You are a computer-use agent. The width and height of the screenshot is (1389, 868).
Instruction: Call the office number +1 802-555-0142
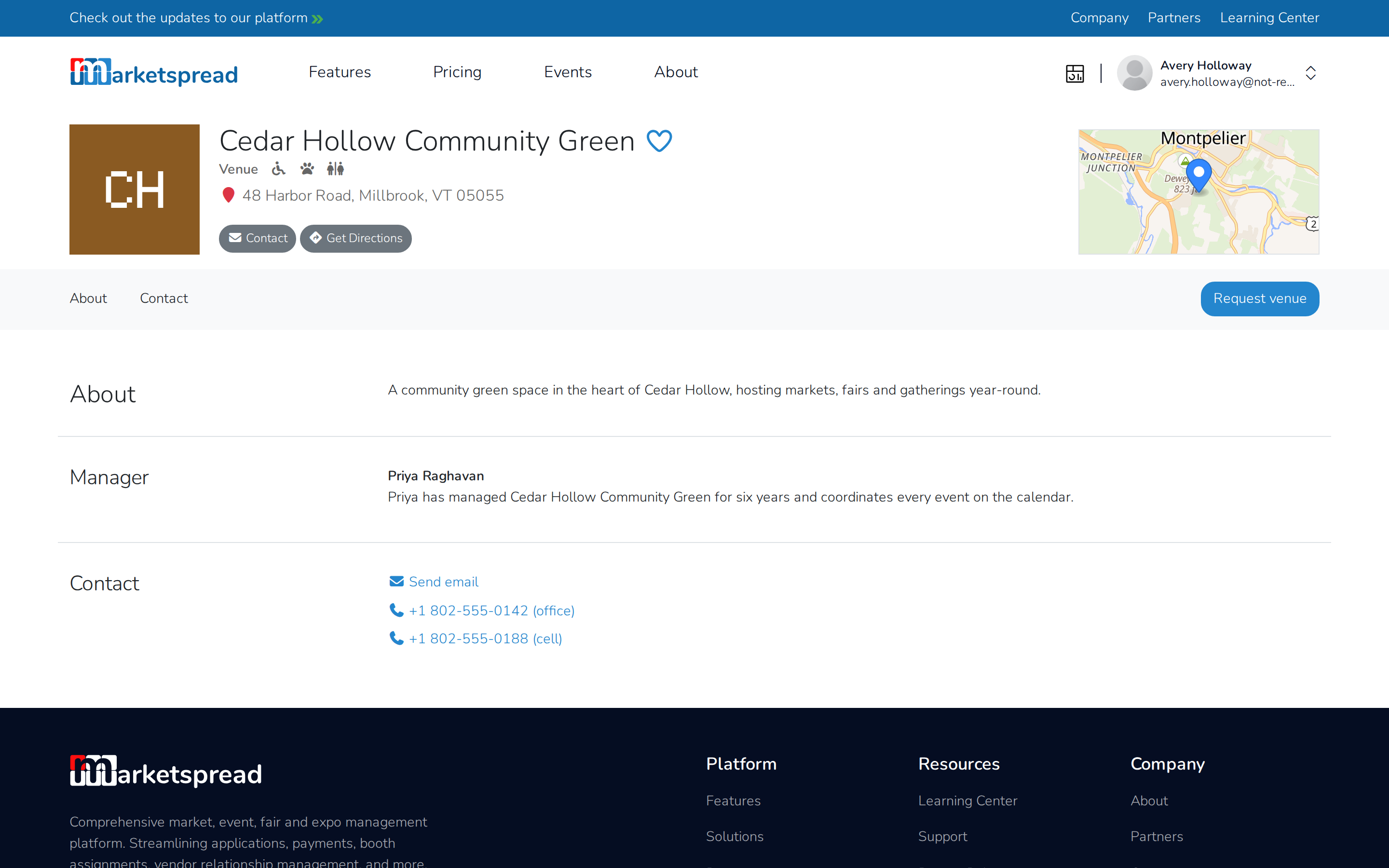[x=491, y=610]
